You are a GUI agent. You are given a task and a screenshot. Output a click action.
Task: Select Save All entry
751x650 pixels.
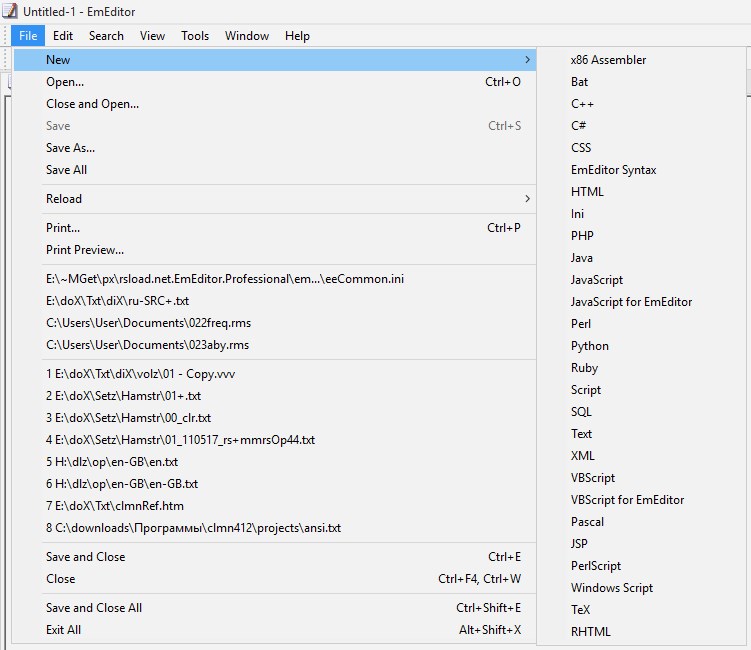[x=274, y=170]
